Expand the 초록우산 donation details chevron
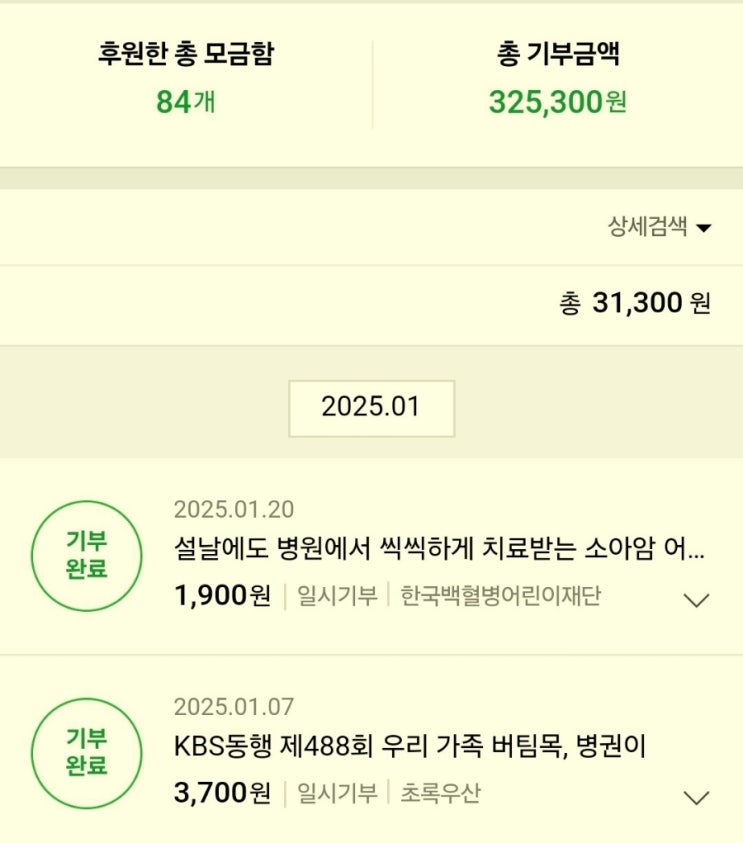Image resolution: width=743 pixels, height=843 pixels. 695,797
